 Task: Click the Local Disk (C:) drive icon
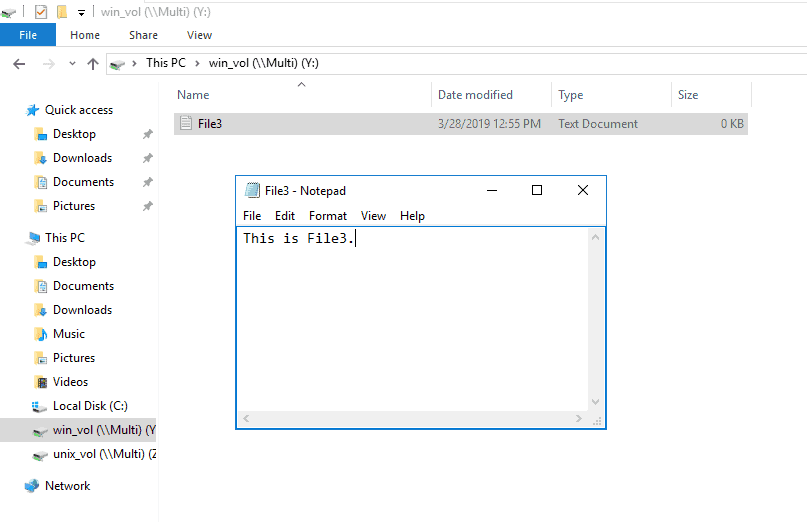coord(40,406)
